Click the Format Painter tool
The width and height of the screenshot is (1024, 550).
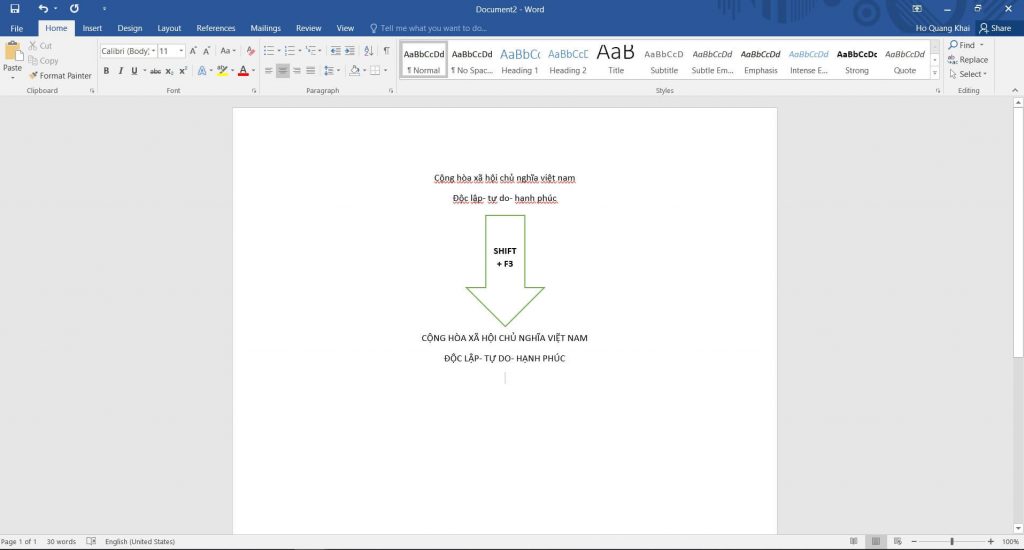[x=60, y=76]
